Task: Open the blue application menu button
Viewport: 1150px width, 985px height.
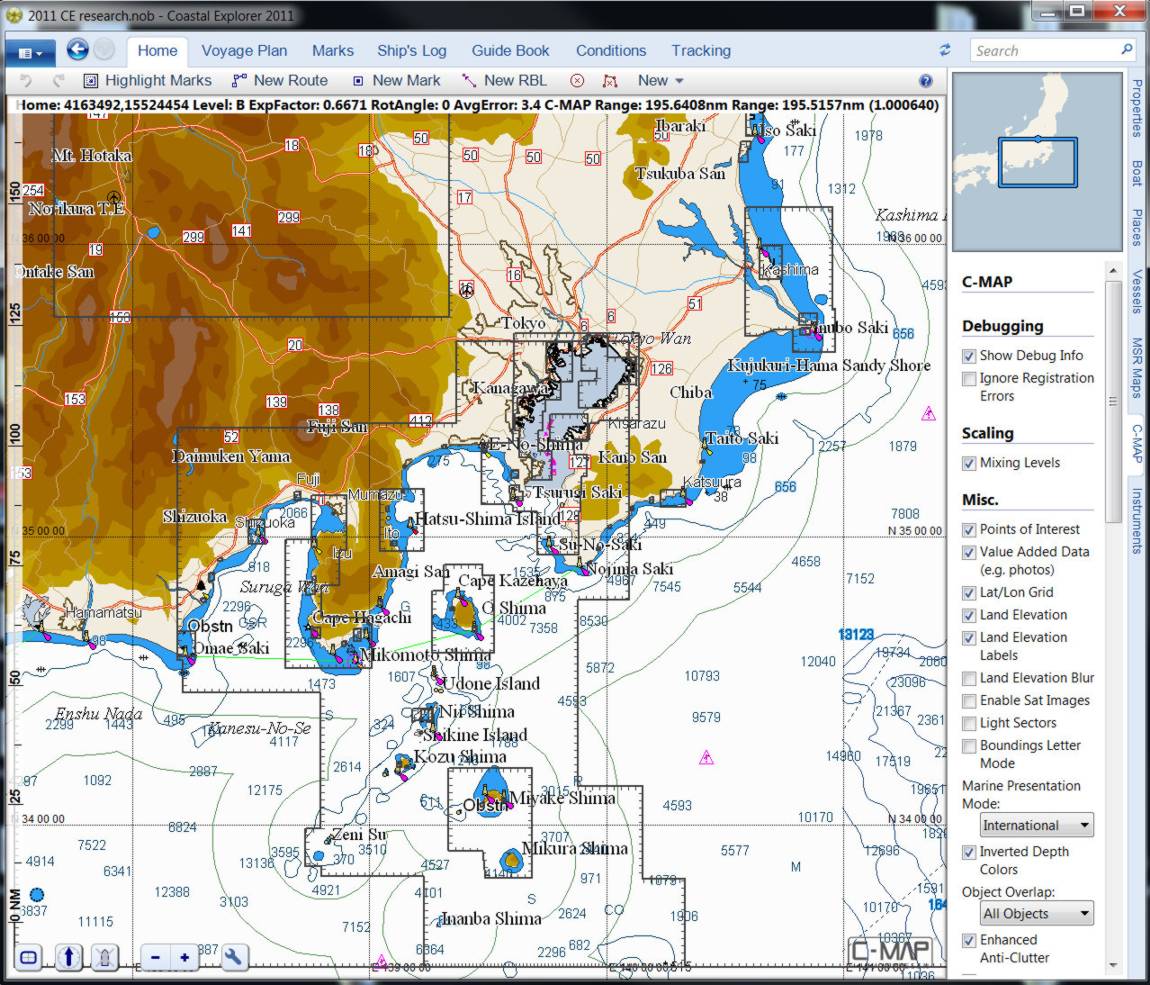Action: (x=30, y=53)
